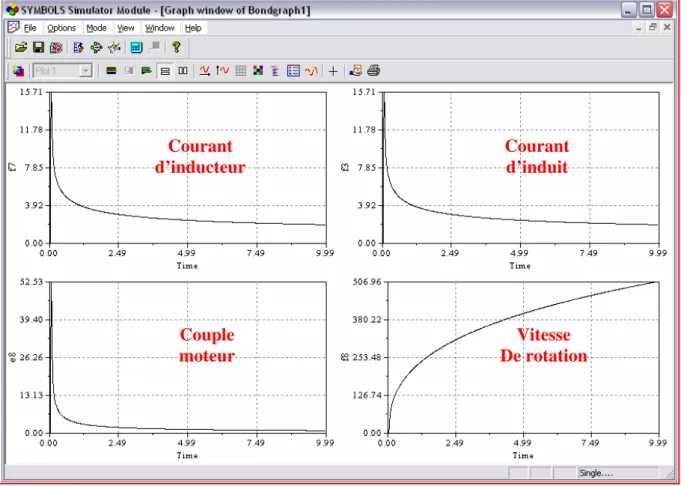Open the Help menu
The height and width of the screenshot is (486, 681).
193,28
